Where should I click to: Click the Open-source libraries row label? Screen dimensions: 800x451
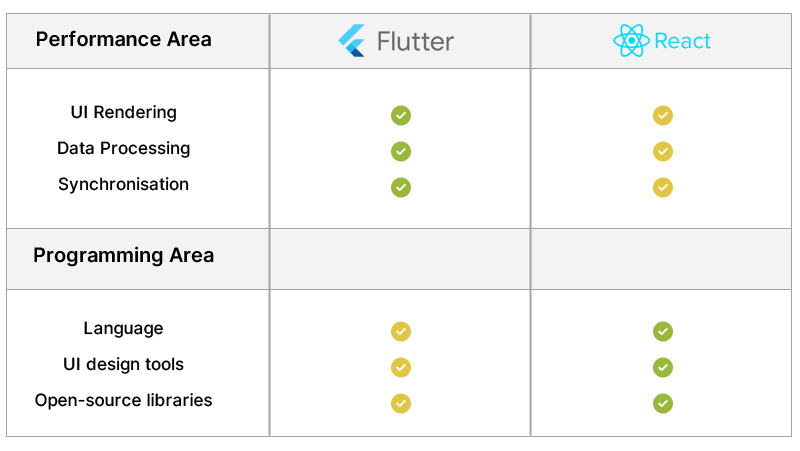click(x=123, y=400)
